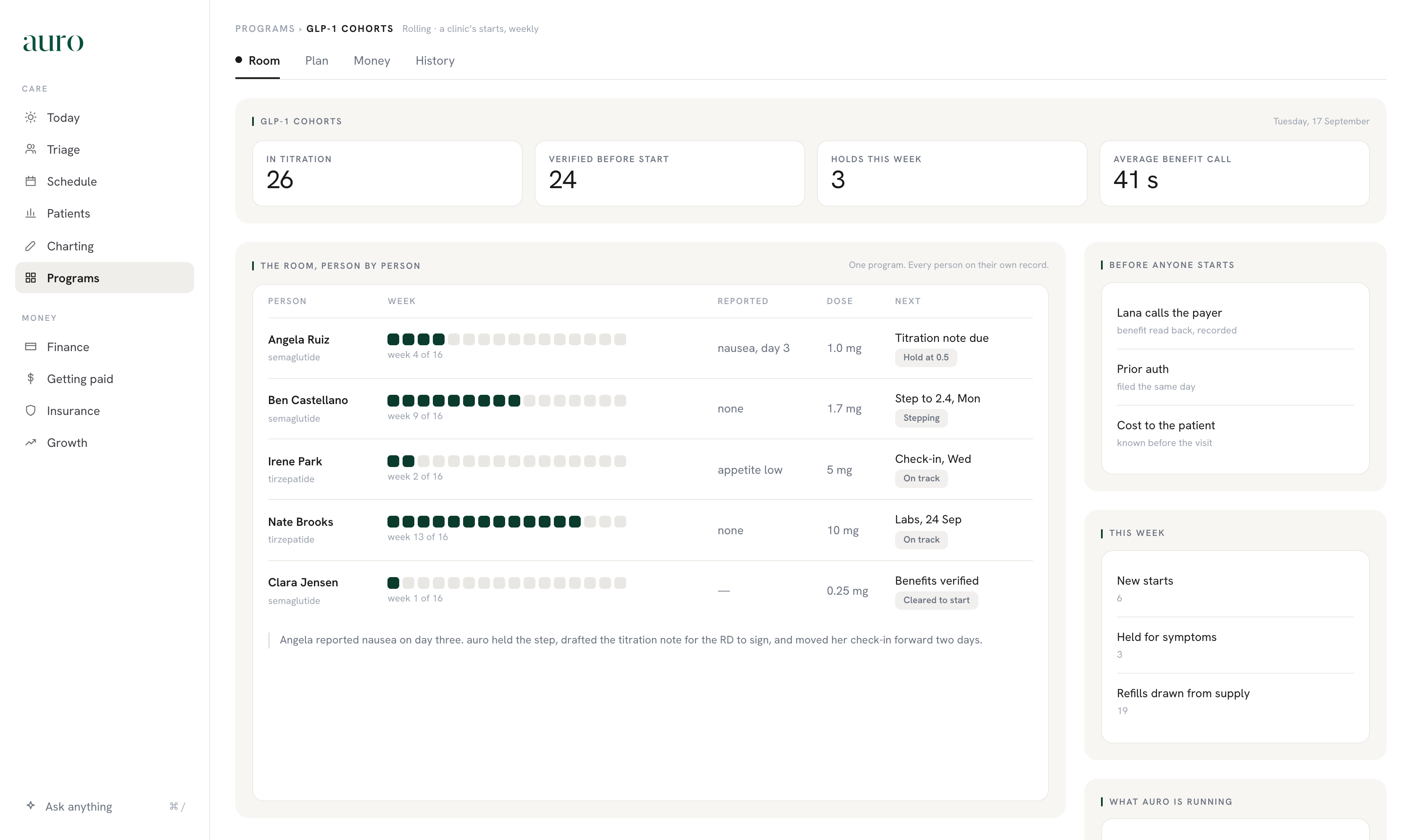
Task: Click Nate Brooks week 13 progress bar
Action: click(x=506, y=521)
